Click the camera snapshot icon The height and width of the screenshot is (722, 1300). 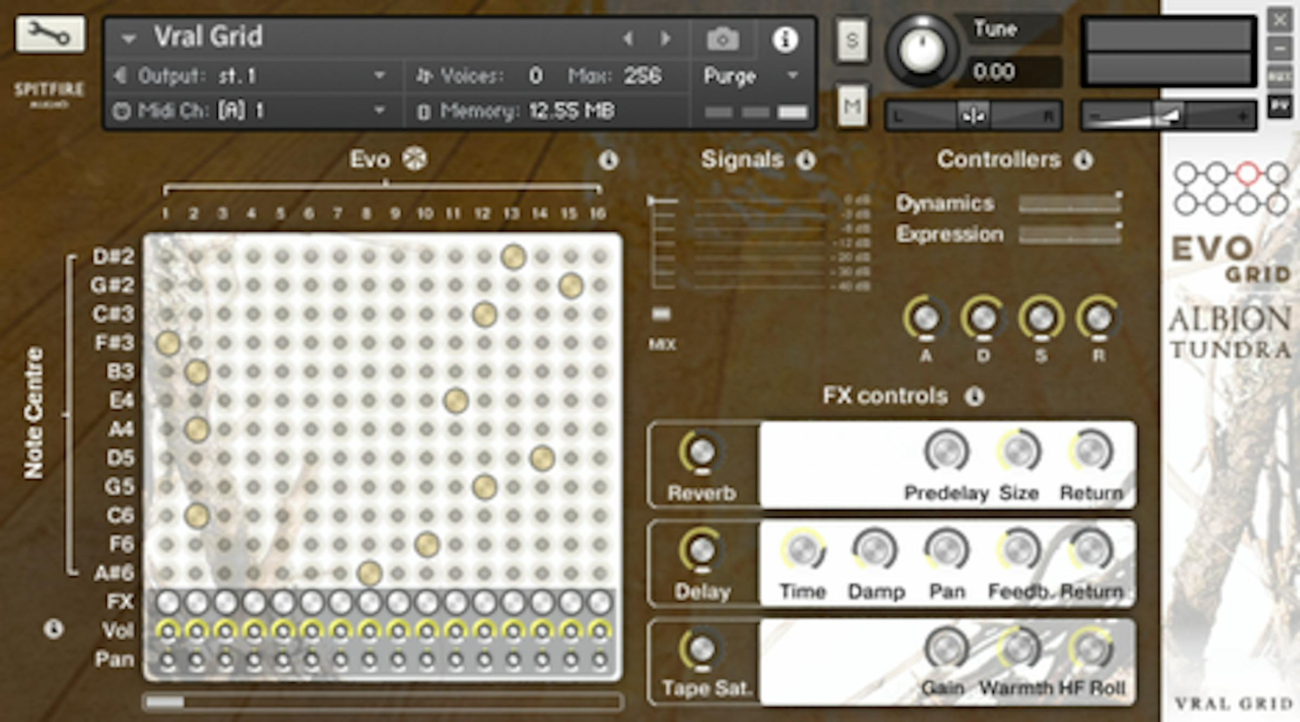pyautogui.click(x=722, y=39)
